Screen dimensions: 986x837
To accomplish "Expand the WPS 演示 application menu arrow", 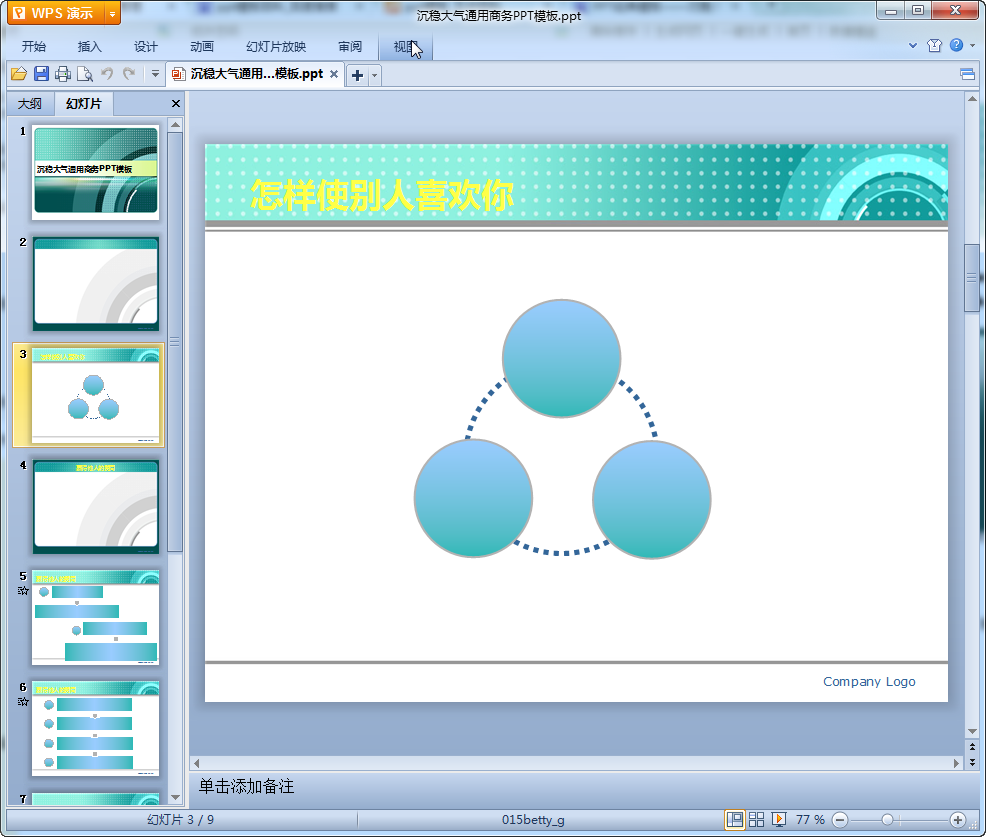I will pyautogui.click(x=111, y=13).
